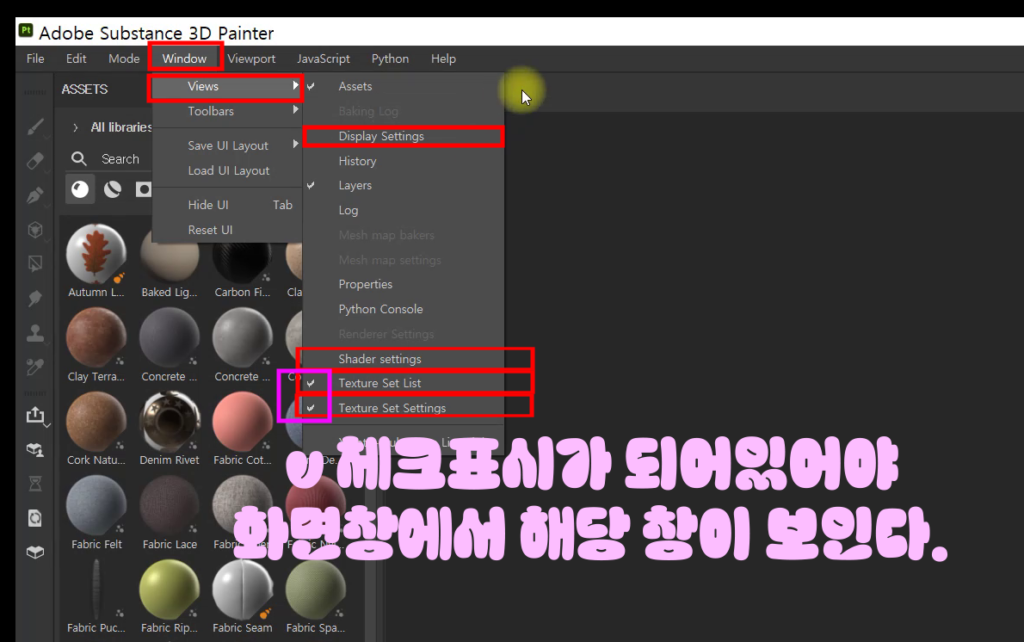This screenshot has width=1024, height=642.
Task: Click the ASSETS panel title
Action: tap(85, 89)
